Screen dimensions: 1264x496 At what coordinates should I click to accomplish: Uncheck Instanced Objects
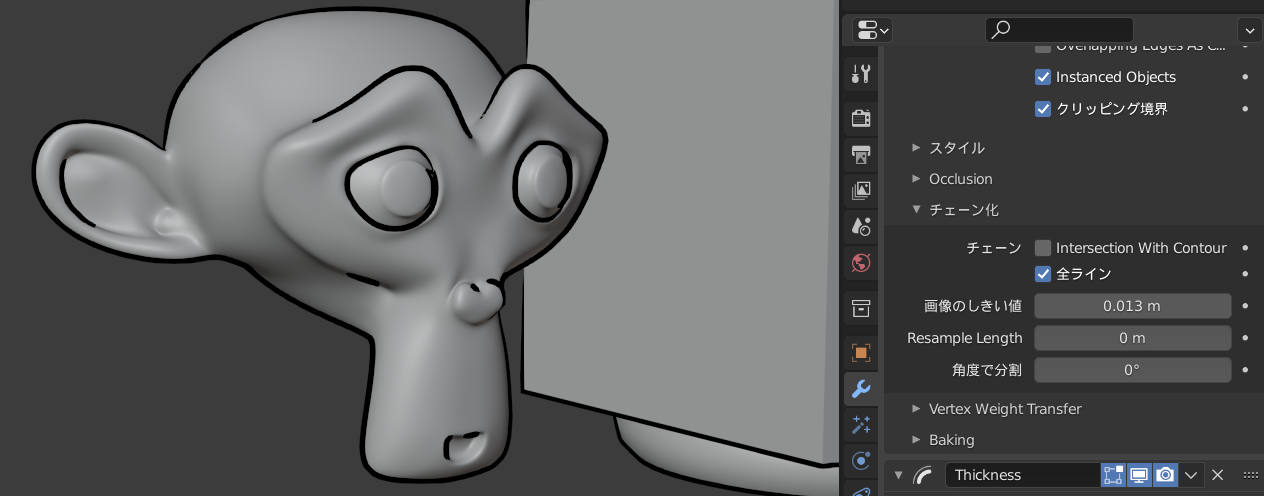(1043, 77)
